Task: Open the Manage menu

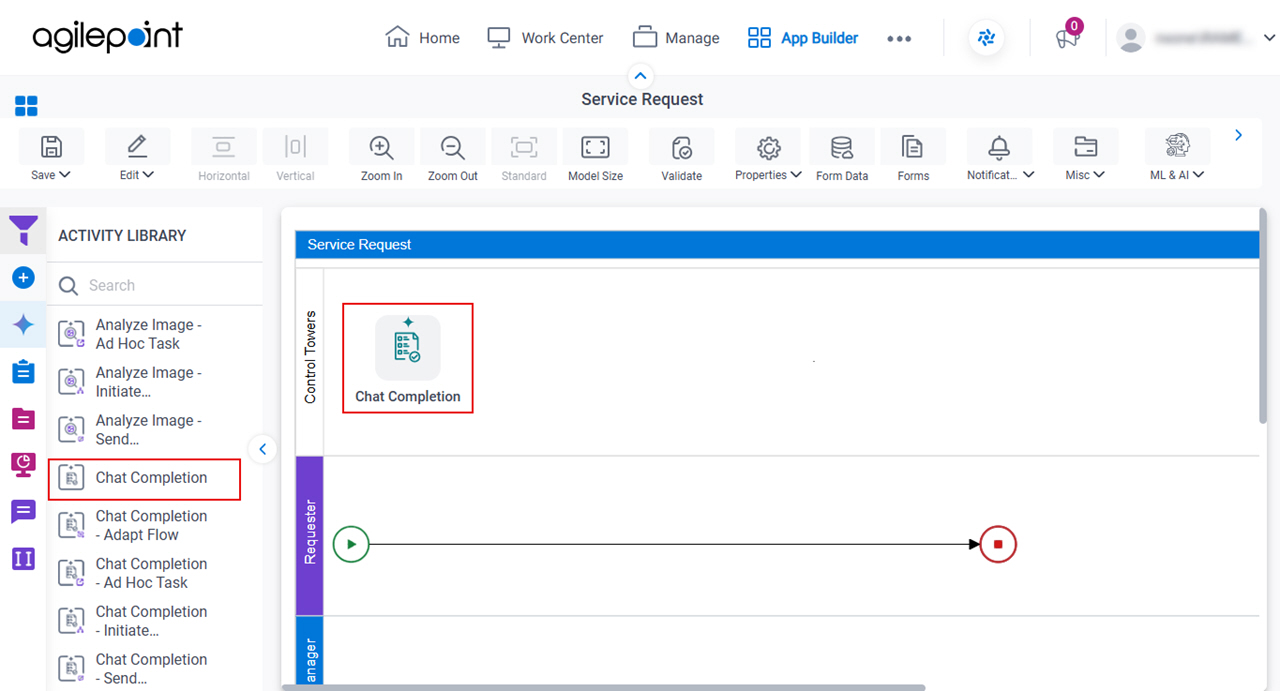Action: [x=676, y=38]
